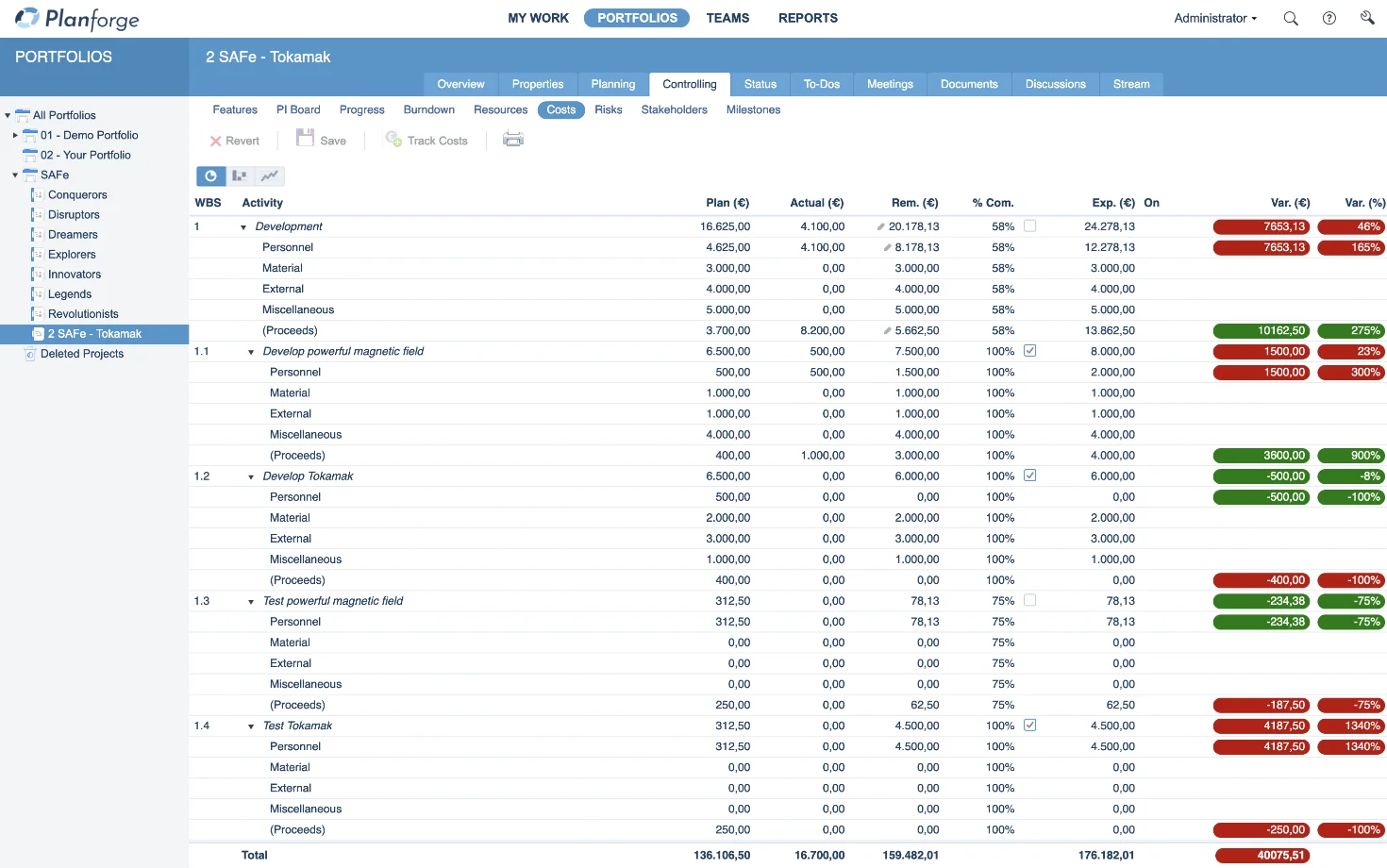Collapse the Develop Tokamak row
The height and width of the screenshot is (868, 1387).
point(251,476)
